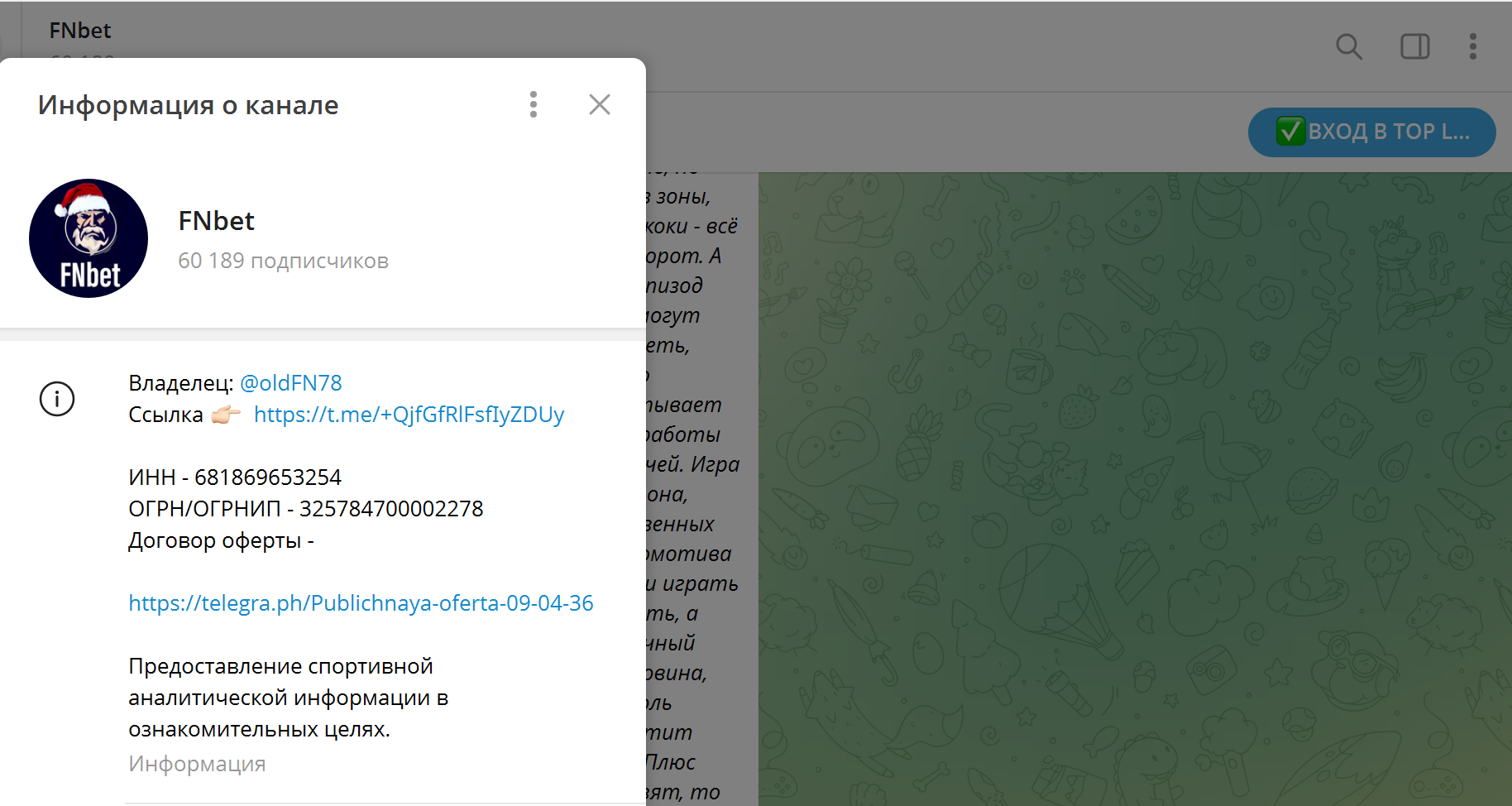Toggle the right sidebar panel icon

(x=1414, y=46)
